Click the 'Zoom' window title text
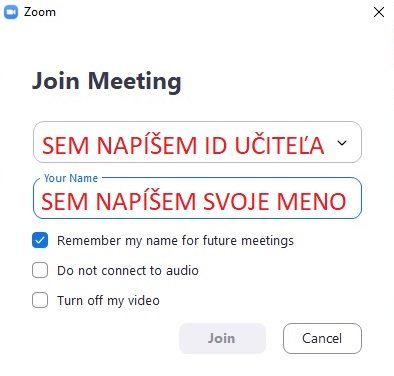The image size is (394, 376). tap(40, 12)
